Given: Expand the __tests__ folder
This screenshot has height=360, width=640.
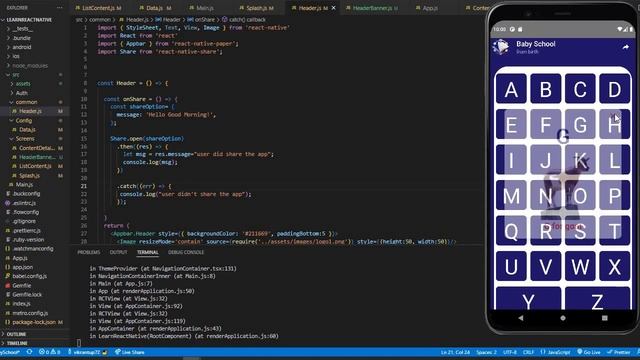Looking at the screenshot, I should 22,29.
